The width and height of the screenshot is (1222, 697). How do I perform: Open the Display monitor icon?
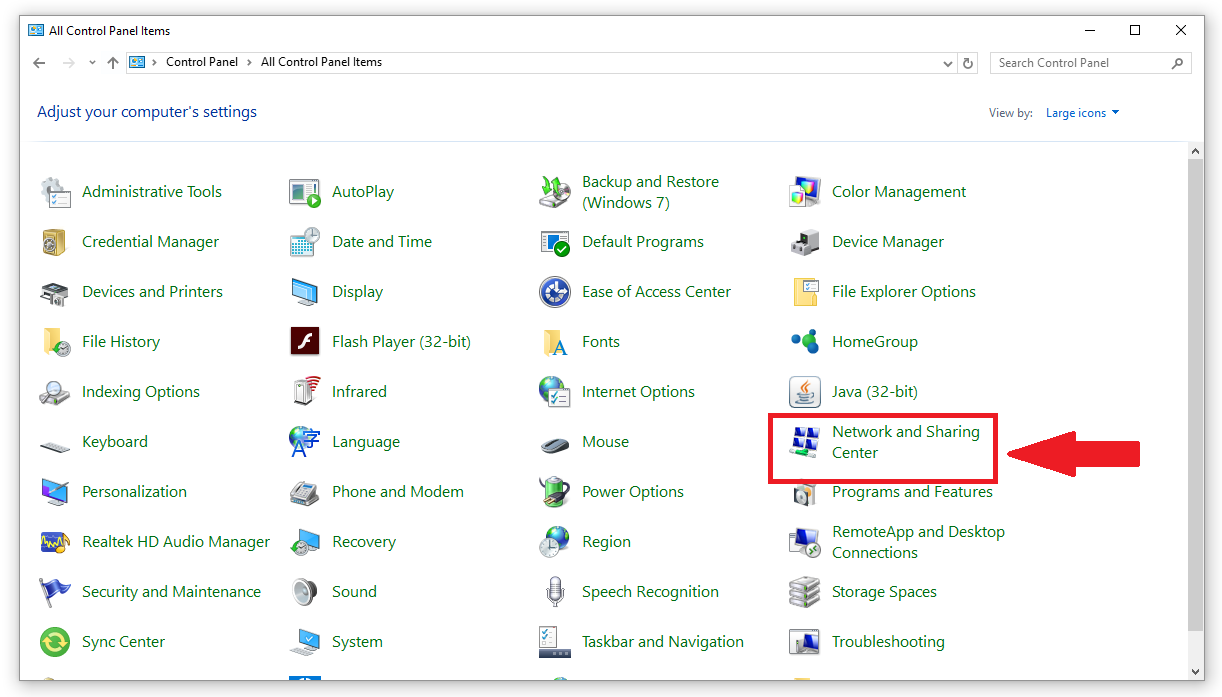pyautogui.click(x=305, y=292)
